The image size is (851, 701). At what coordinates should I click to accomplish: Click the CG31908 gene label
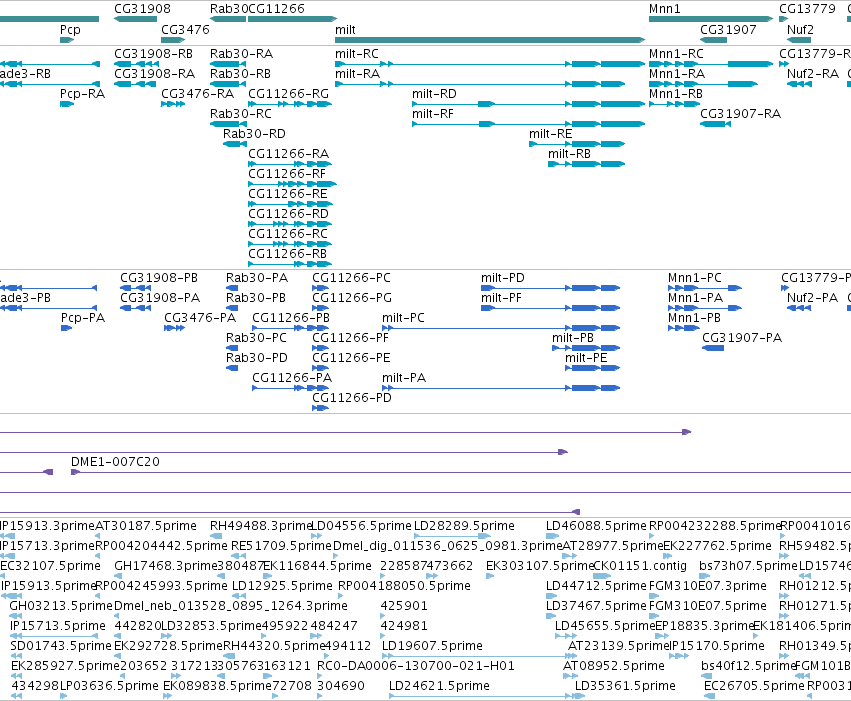click(142, 9)
